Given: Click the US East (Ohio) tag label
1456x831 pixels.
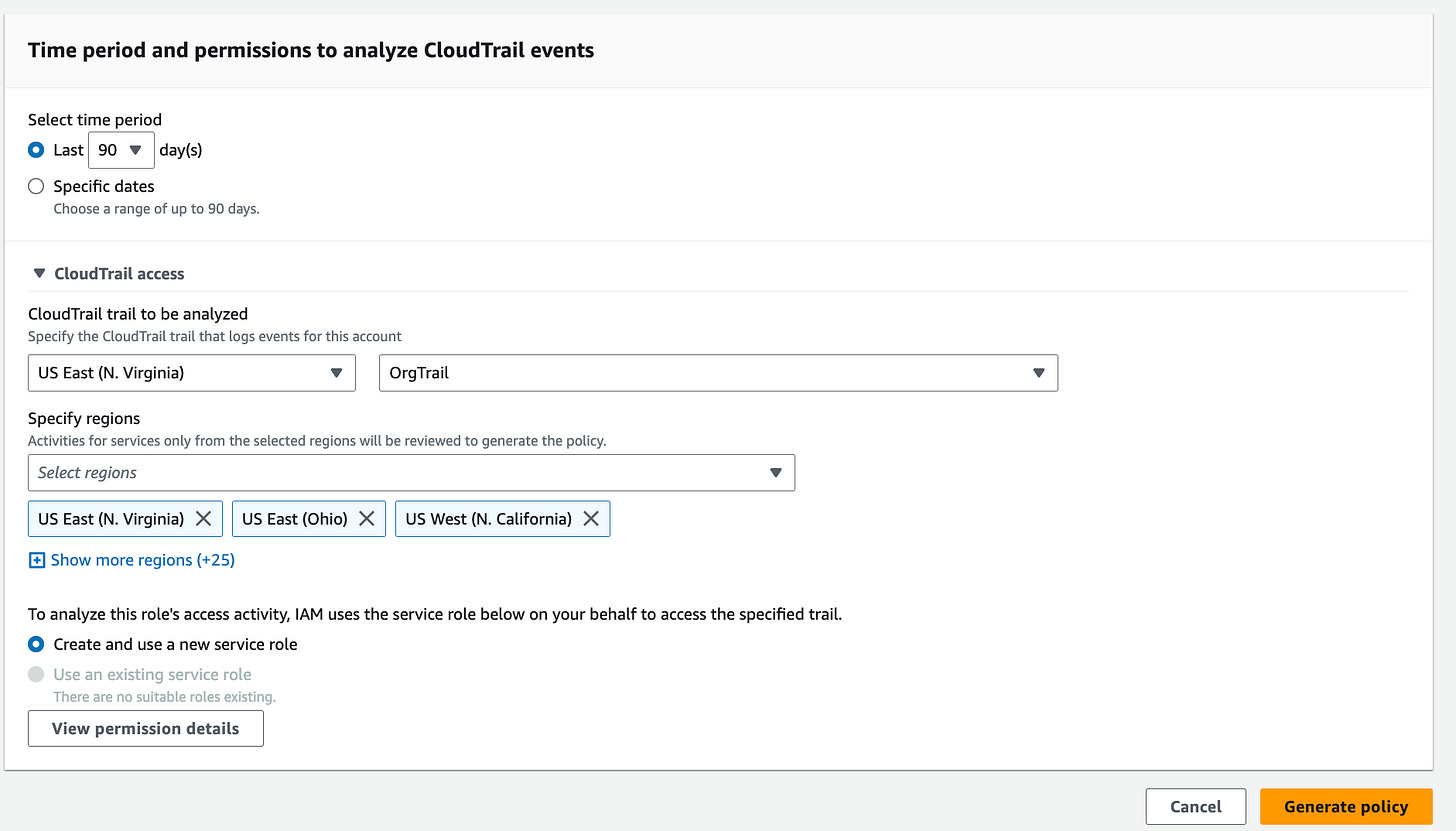Looking at the screenshot, I should pos(295,519).
